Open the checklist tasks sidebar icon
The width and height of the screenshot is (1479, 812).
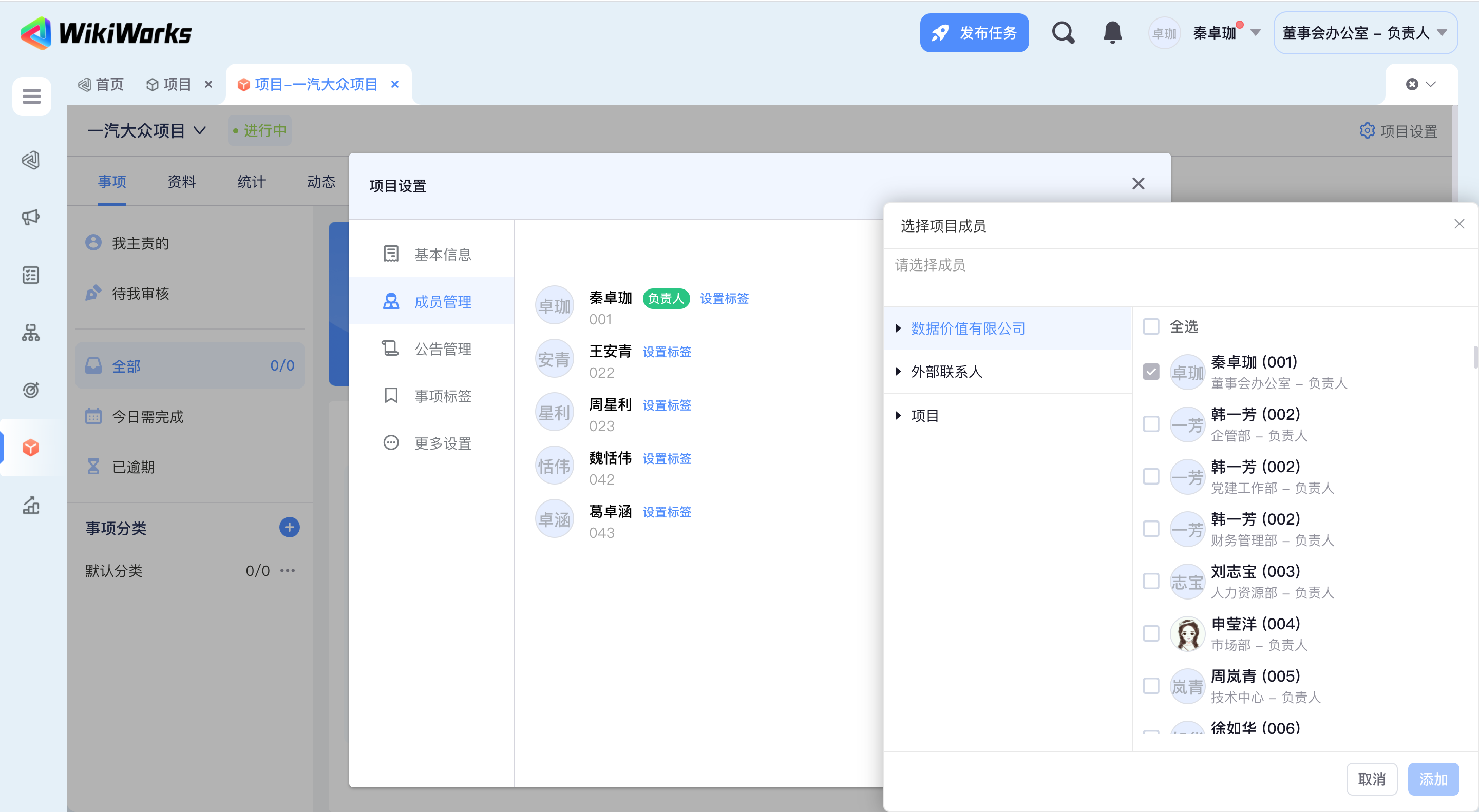31,275
